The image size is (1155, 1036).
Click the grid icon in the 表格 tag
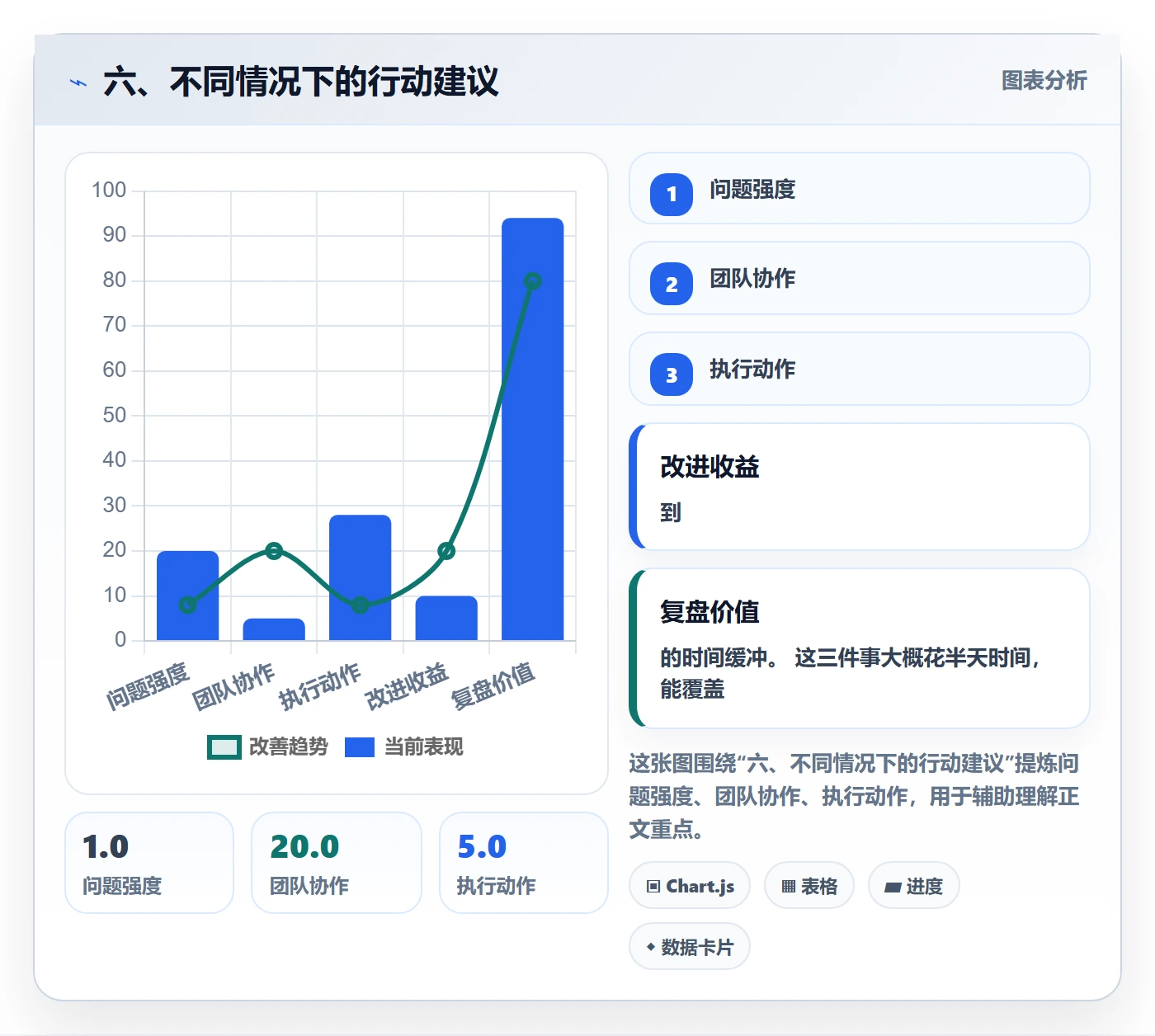tap(789, 887)
